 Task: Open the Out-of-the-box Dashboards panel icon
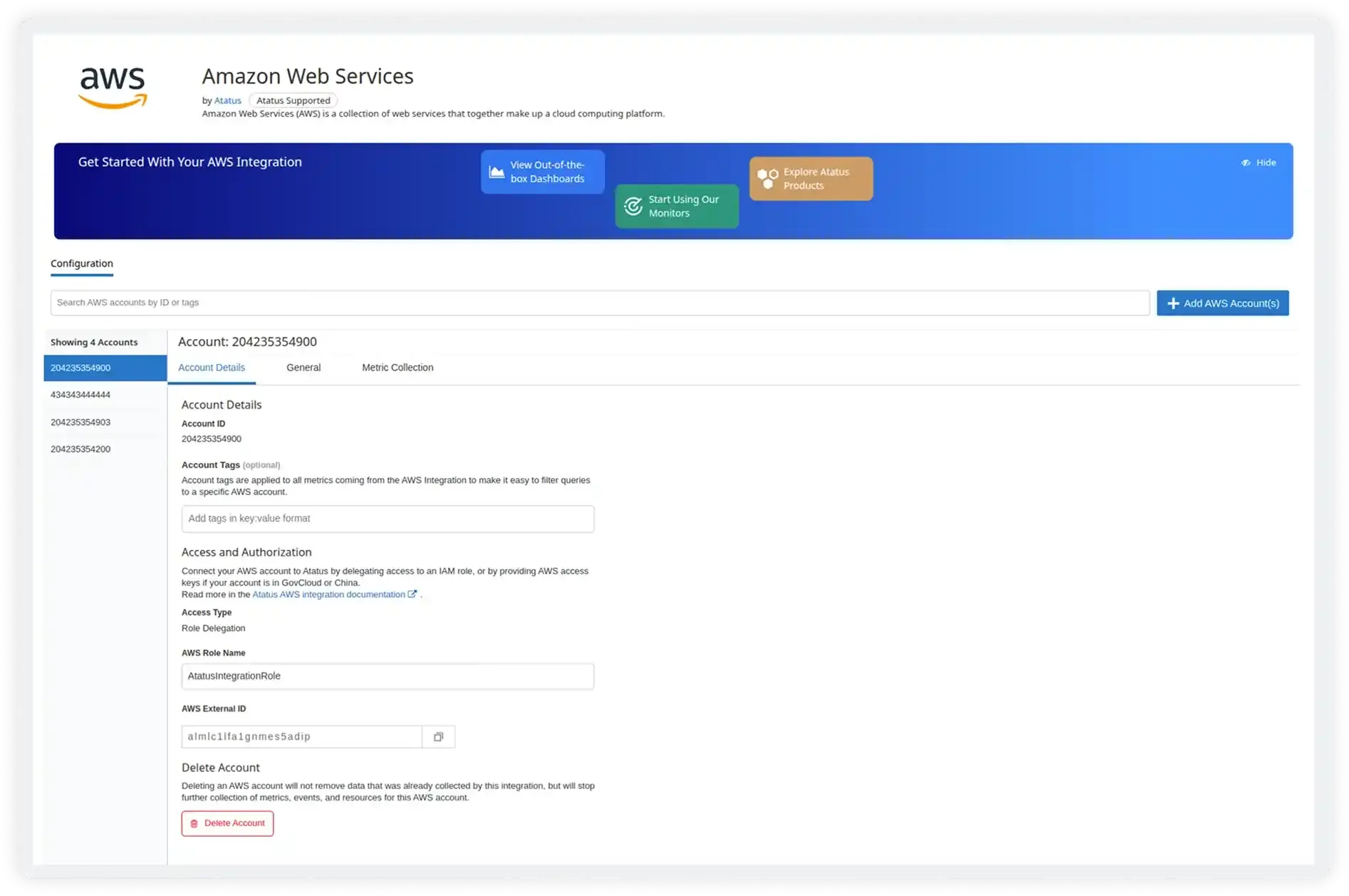pos(496,172)
